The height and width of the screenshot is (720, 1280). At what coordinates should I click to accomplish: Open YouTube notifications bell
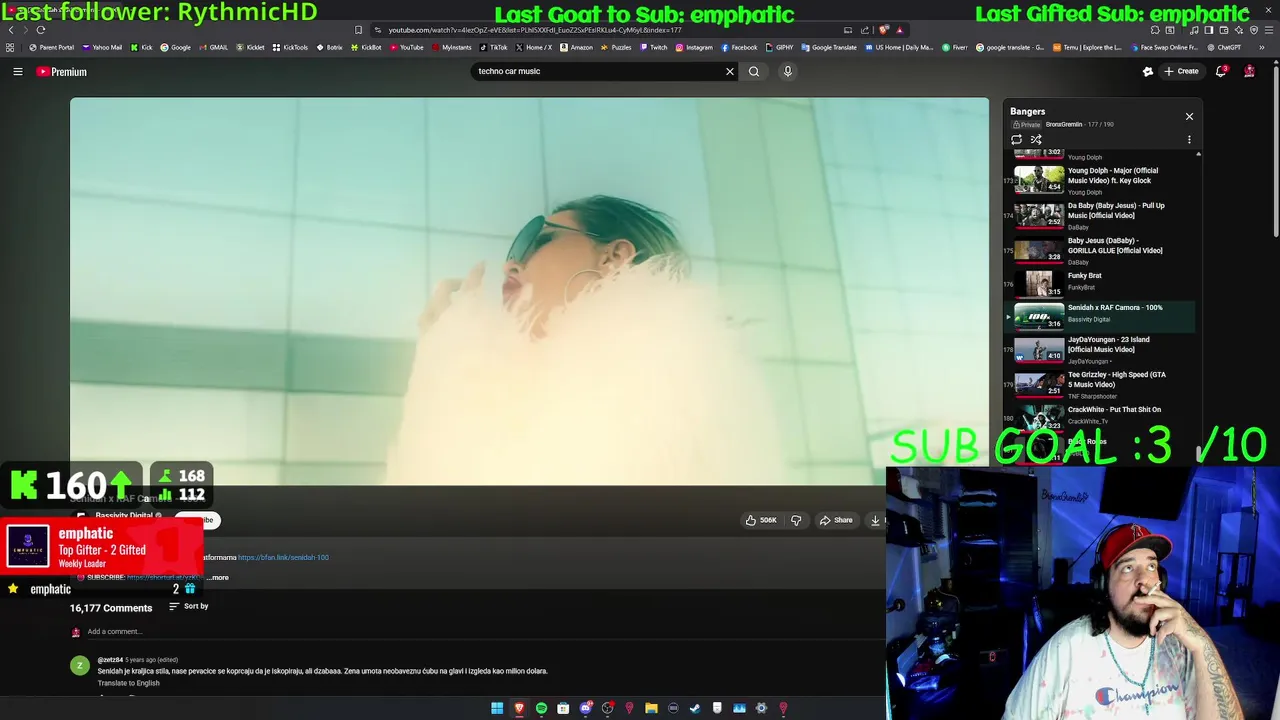(x=1221, y=71)
